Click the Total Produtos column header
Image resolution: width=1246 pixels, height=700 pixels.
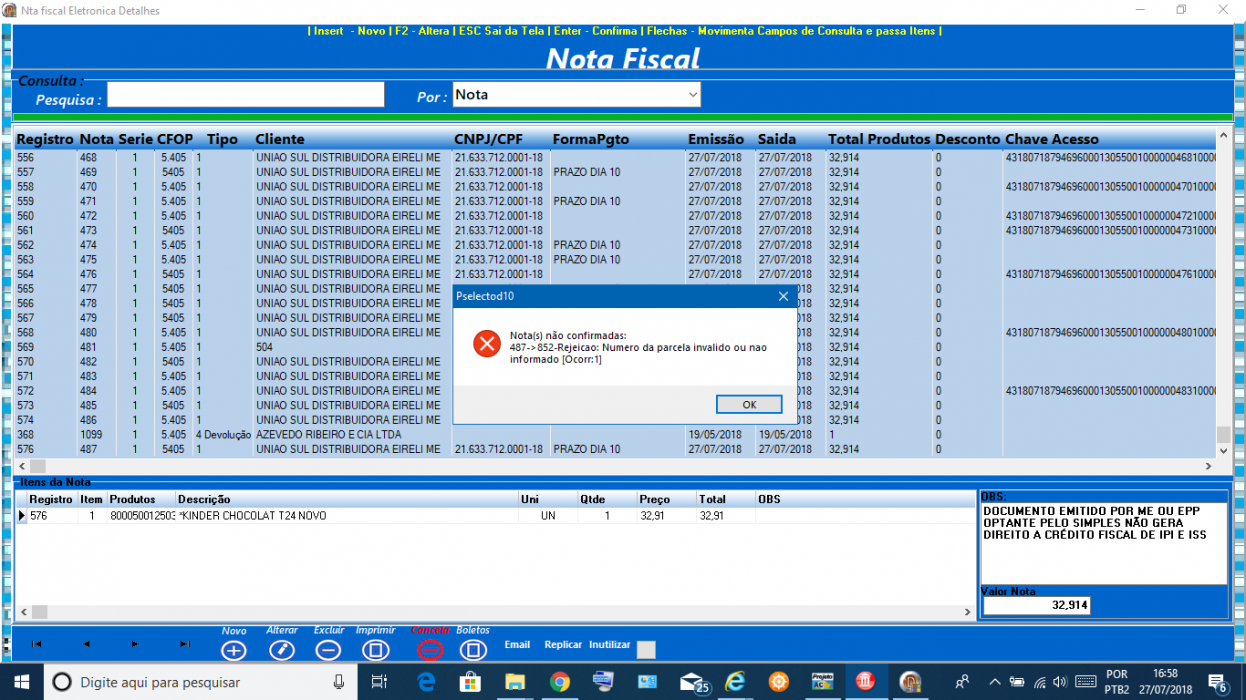tap(879, 139)
